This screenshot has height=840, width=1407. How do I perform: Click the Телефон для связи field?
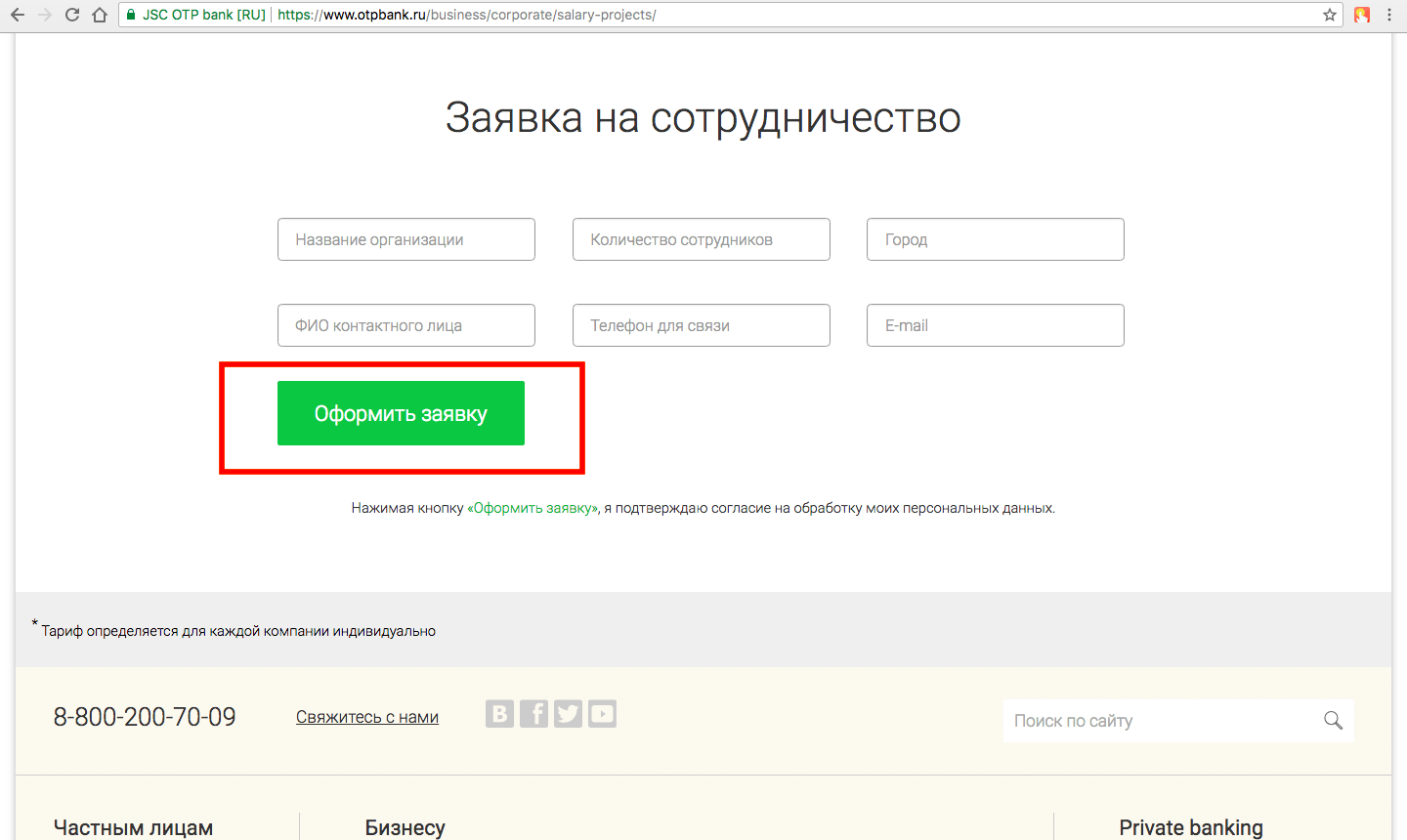point(701,325)
